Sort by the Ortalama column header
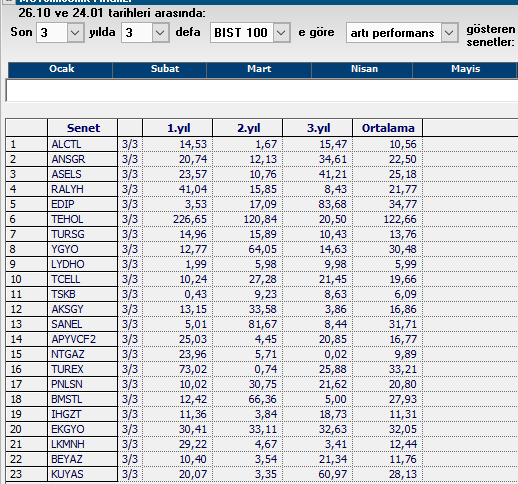 [388, 128]
